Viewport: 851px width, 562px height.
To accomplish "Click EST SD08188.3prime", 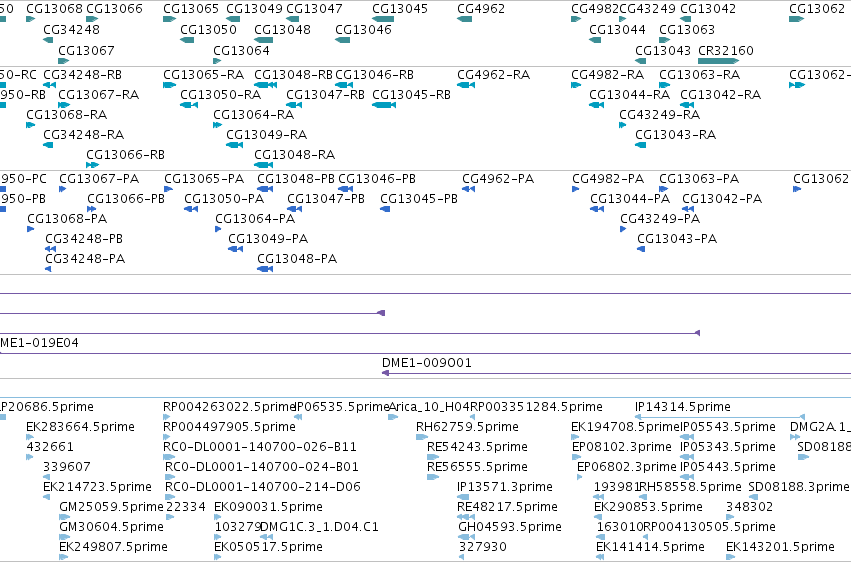I will point(798,487).
